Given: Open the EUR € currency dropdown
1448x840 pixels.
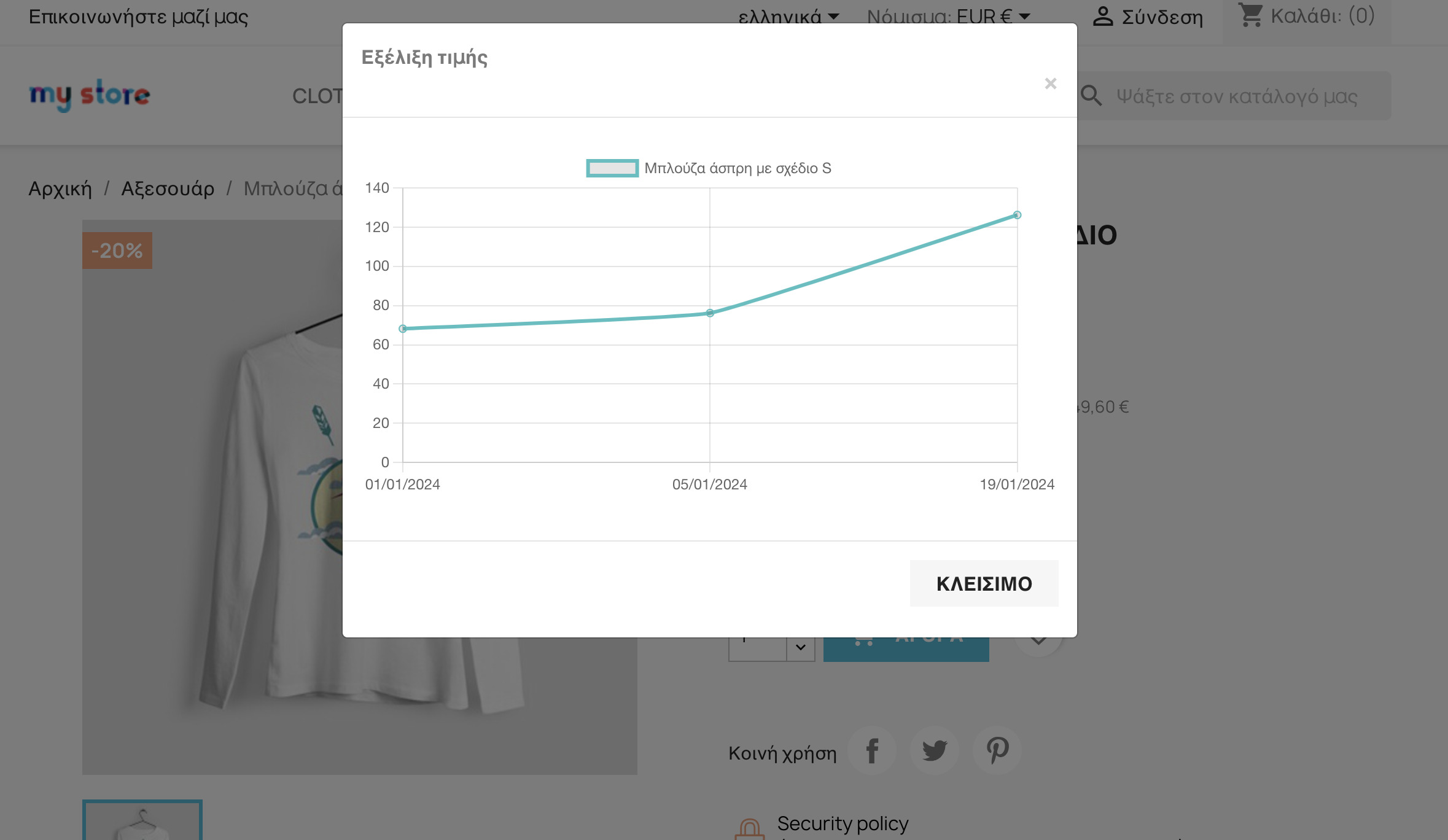Looking at the screenshot, I should 949,17.
